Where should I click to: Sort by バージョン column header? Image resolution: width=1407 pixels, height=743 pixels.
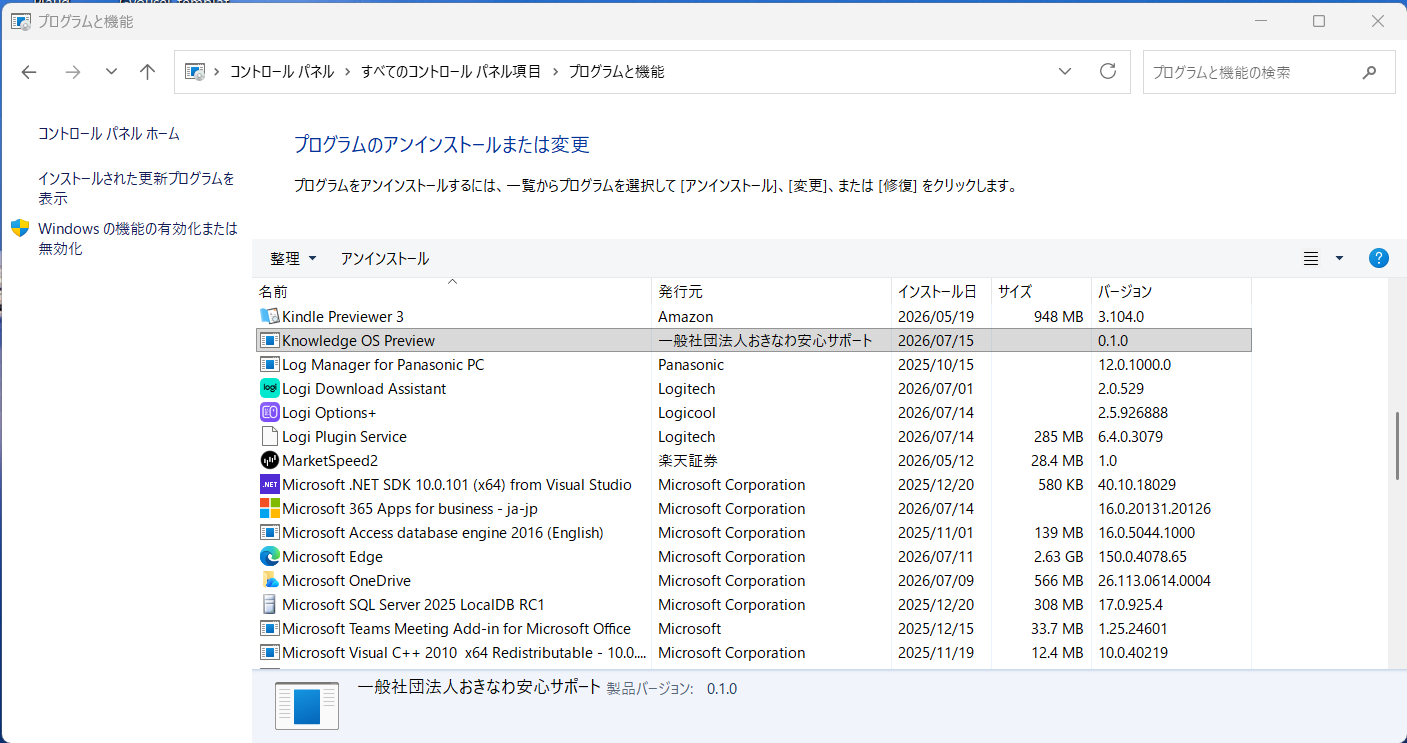1171,291
